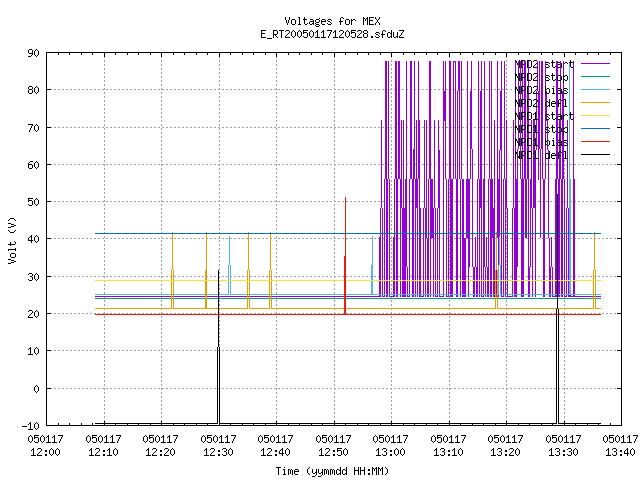Click the red NPD1 bias spike near 12:52
The height and width of the screenshot is (480, 640).
(345, 256)
